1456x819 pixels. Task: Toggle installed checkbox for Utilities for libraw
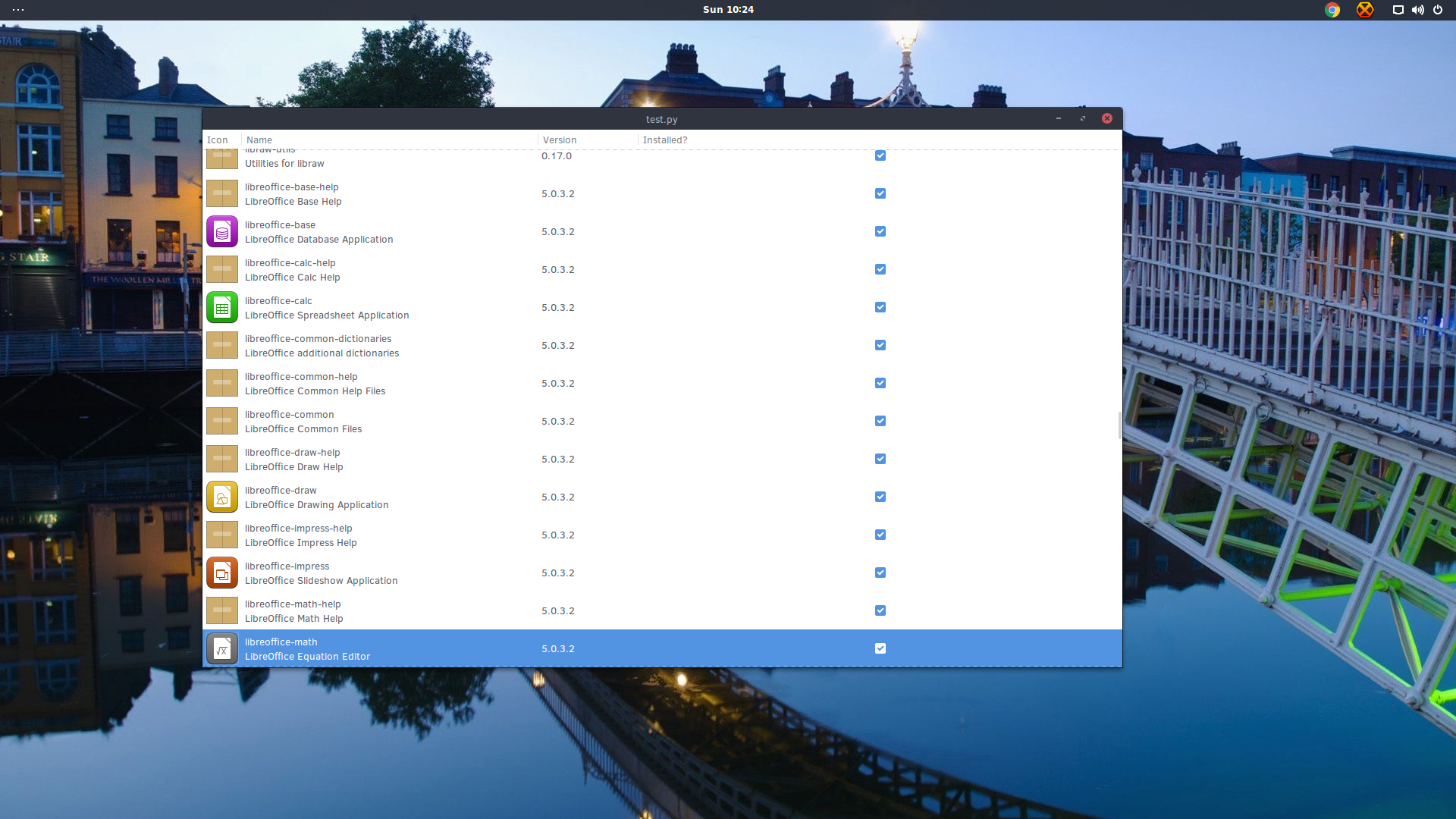880,155
